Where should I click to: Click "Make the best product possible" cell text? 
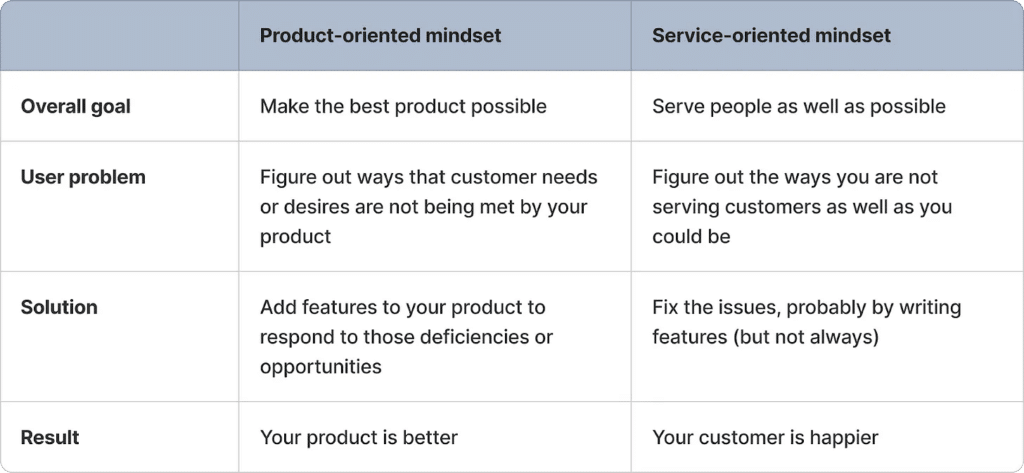[x=403, y=106]
